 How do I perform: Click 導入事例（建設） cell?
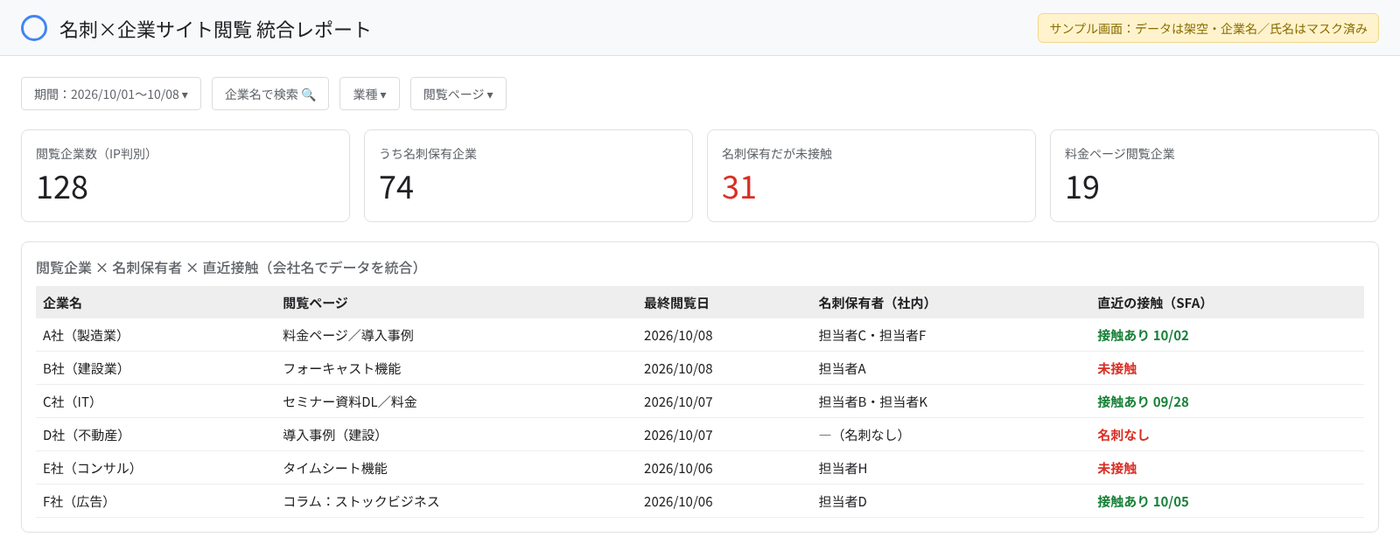333,434
